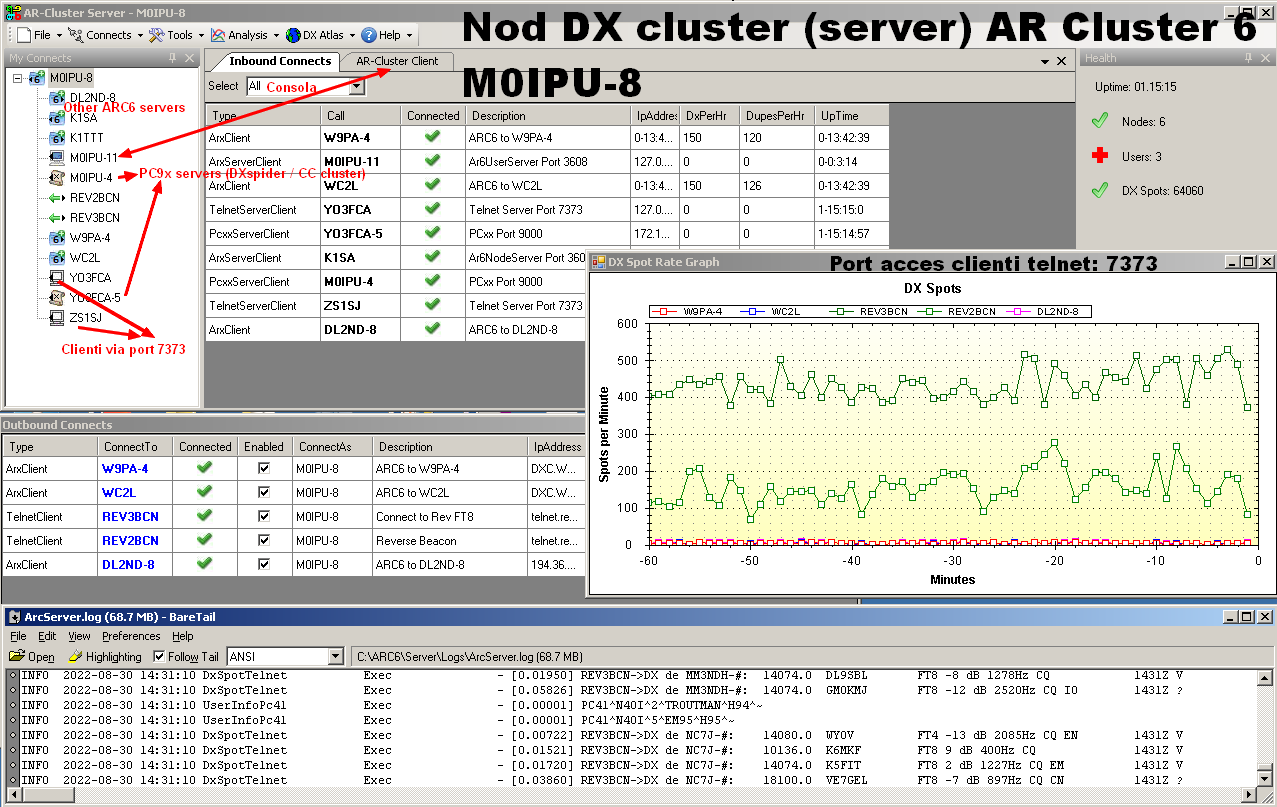This screenshot has height=807, width=1277.
Task: Click the W9PA-4 red legend swatch in graph
Action: (661, 311)
